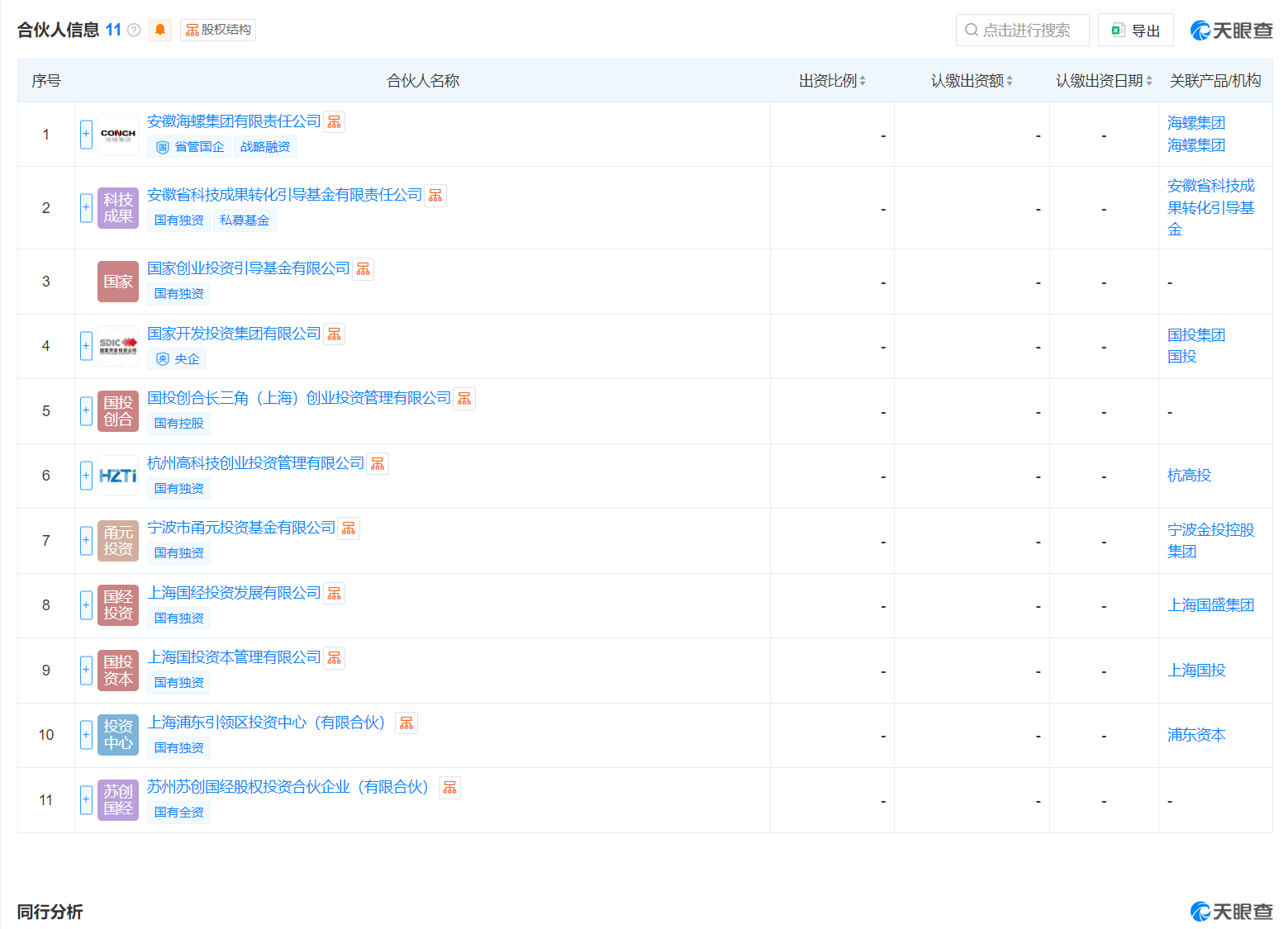Expand row for 上海国投资本管理有限公司

coord(86,671)
